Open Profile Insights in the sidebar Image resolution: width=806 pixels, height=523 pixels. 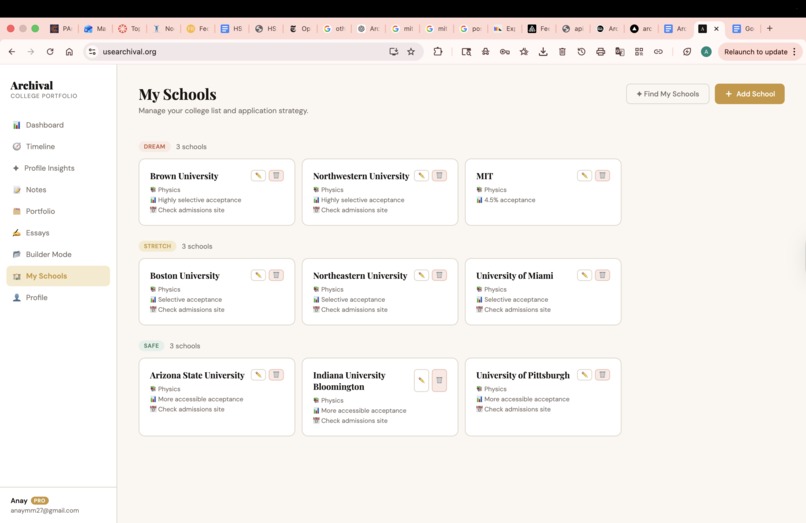point(58,168)
